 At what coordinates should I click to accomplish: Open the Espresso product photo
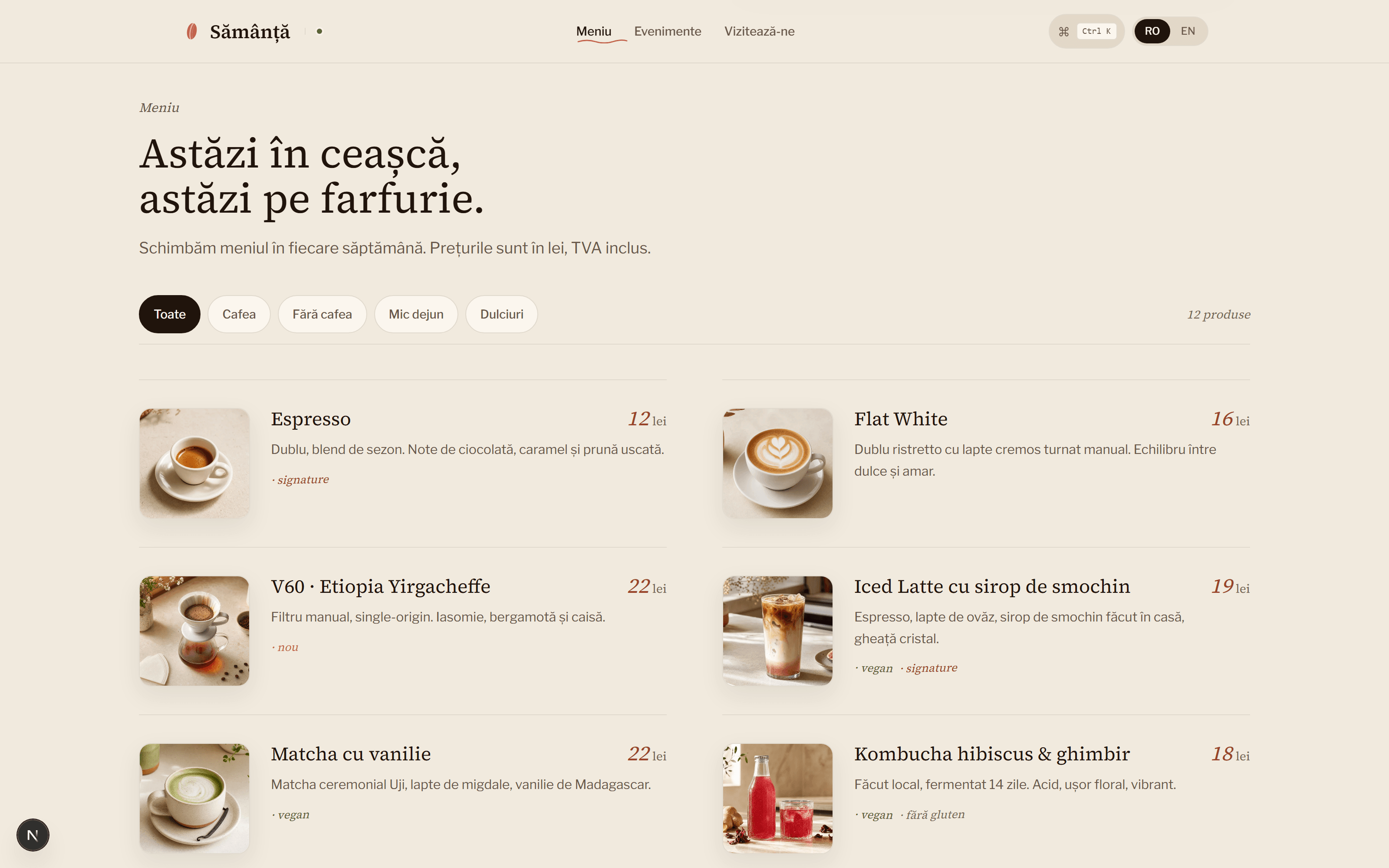click(194, 463)
